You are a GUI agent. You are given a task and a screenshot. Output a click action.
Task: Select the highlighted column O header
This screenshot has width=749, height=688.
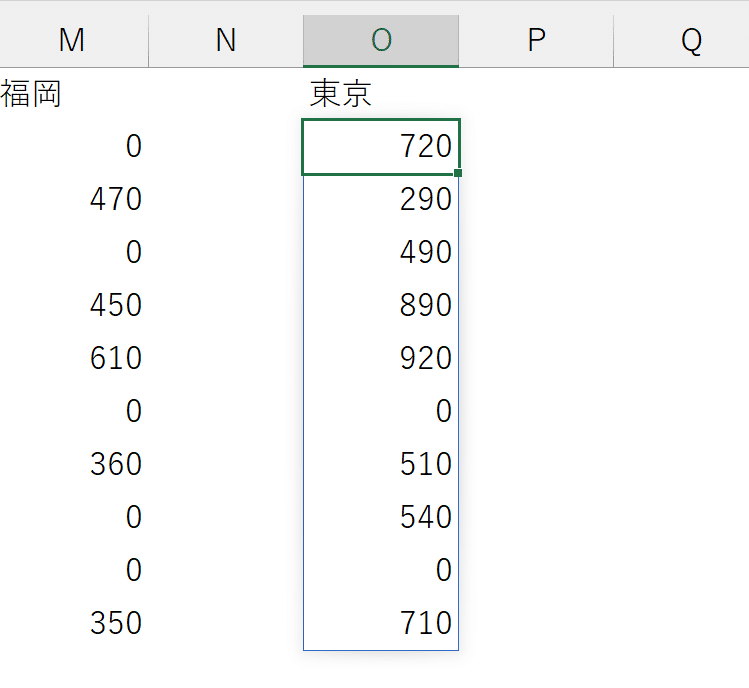point(381,41)
